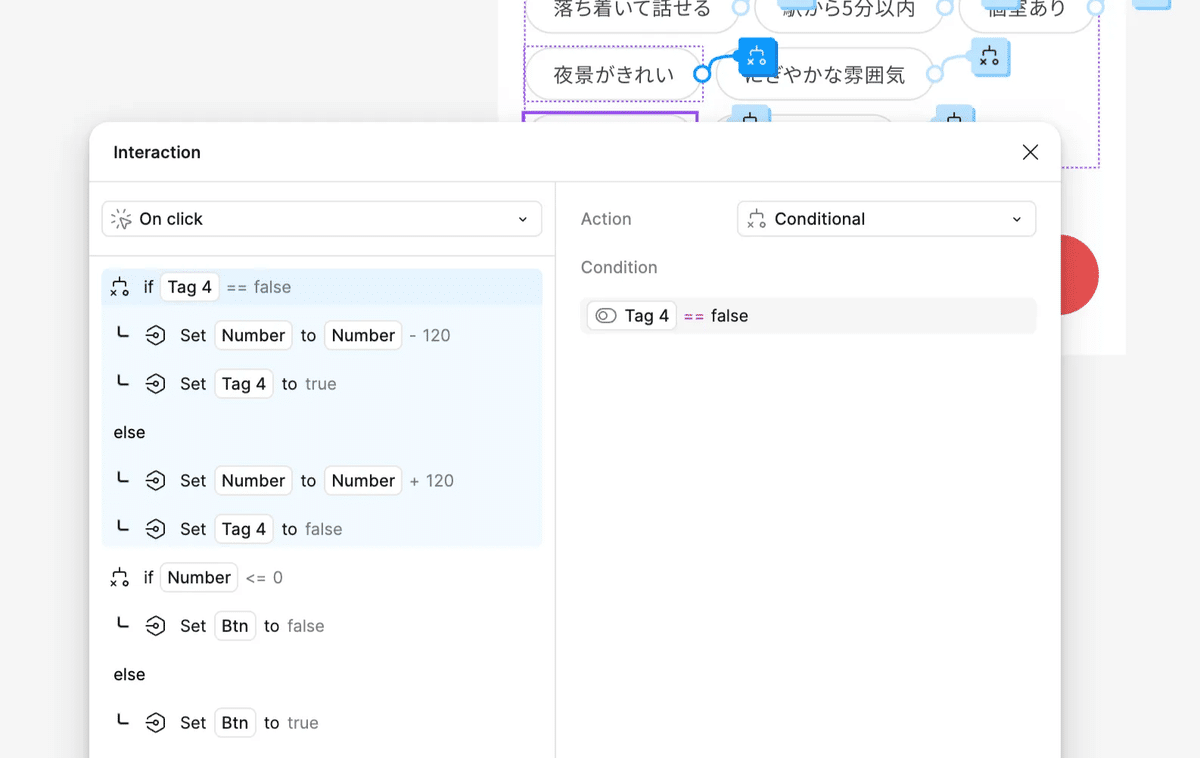Click the conditional icon next to the Number if
This screenshot has width=1200, height=758.
coord(120,577)
